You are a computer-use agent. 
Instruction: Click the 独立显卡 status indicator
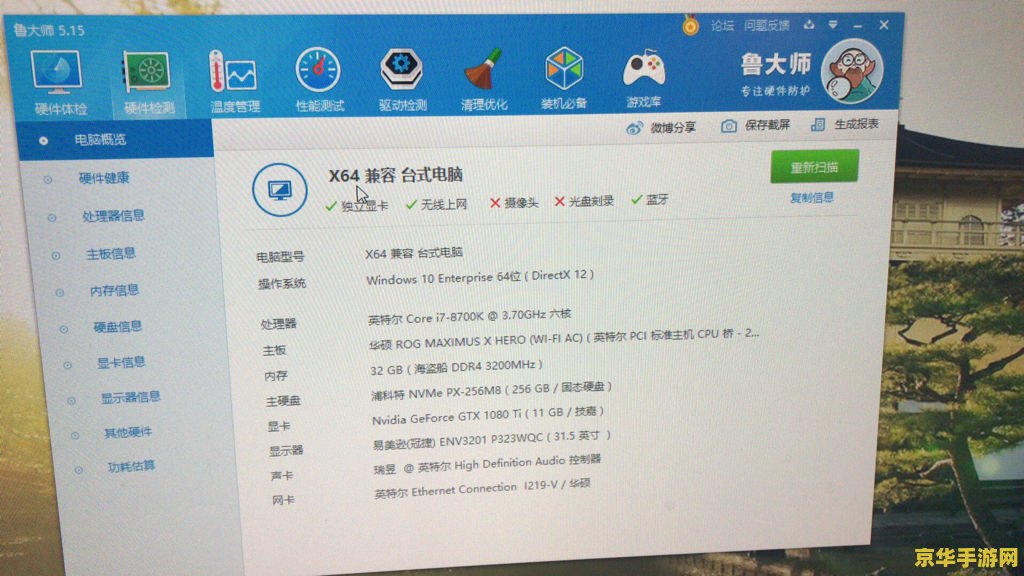click(357, 206)
